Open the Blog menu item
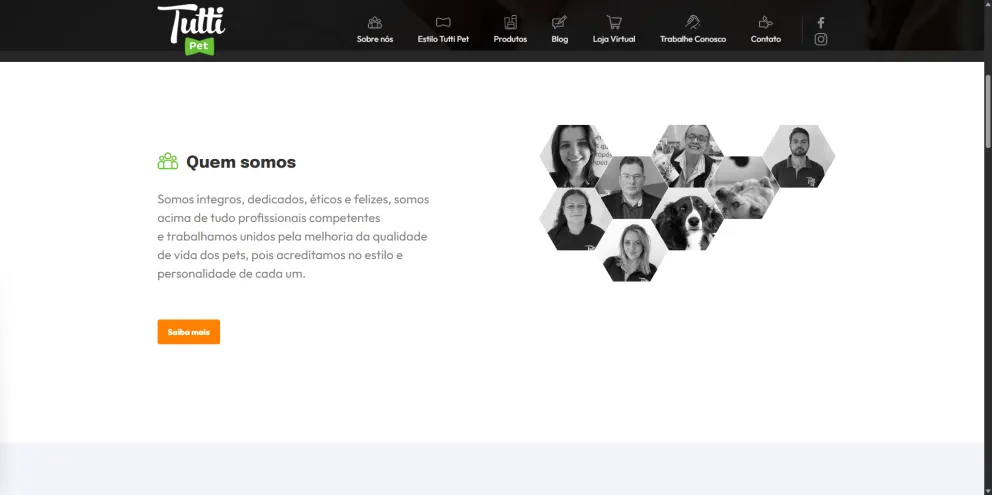992x495 pixels. tap(559, 39)
